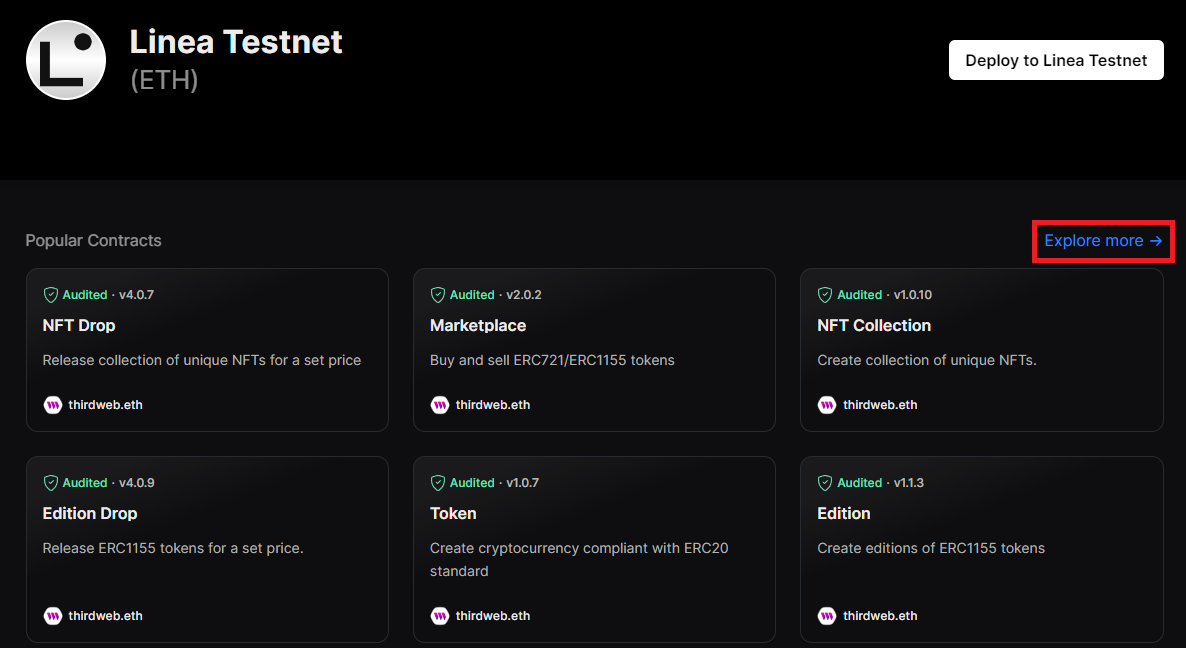1186x648 pixels.
Task: Click version v4.0.7 on NFT Drop
Action: (x=136, y=295)
